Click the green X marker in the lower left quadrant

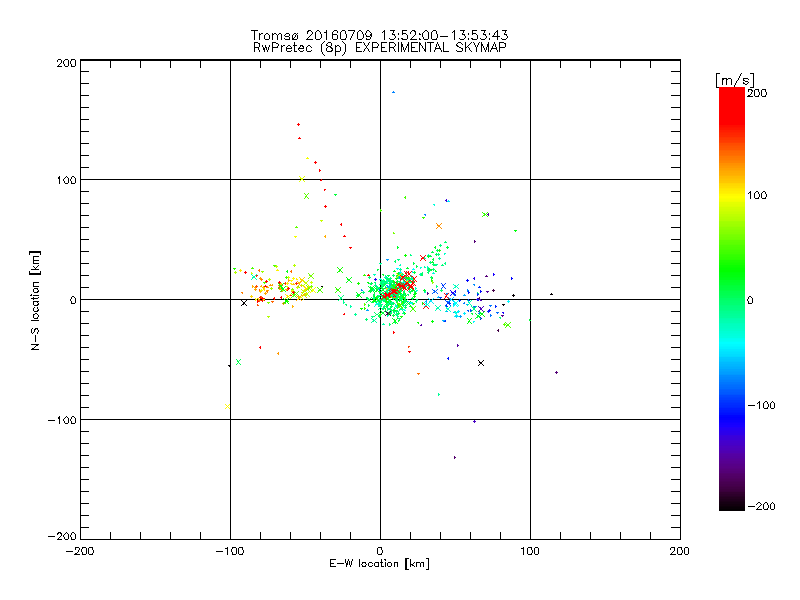click(238, 362)
